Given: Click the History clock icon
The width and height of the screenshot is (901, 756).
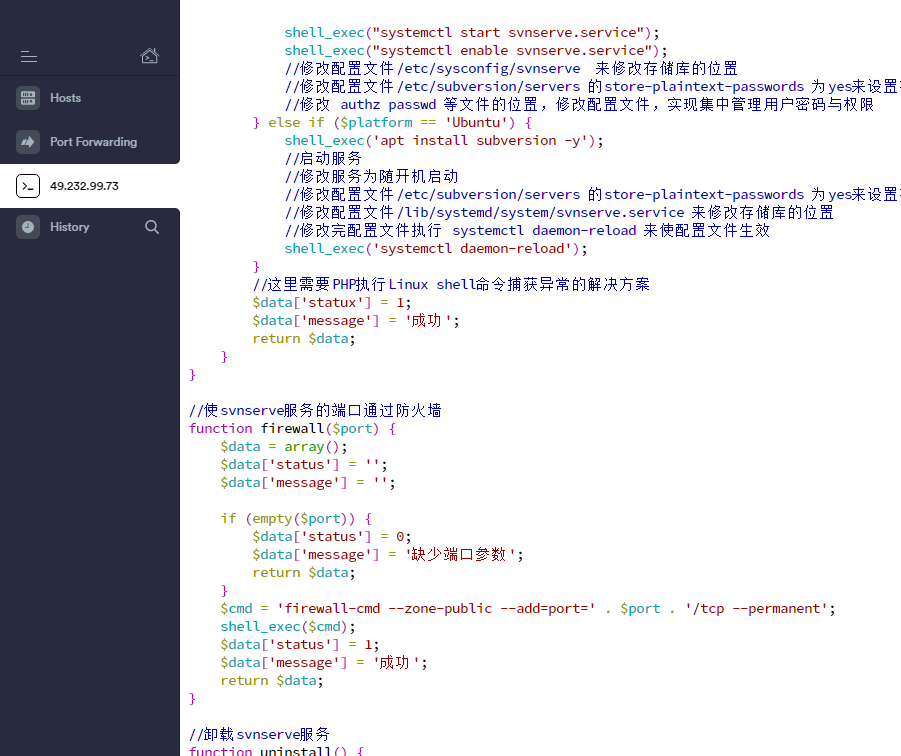Looking at the screenshot, I should pos(28,227).
